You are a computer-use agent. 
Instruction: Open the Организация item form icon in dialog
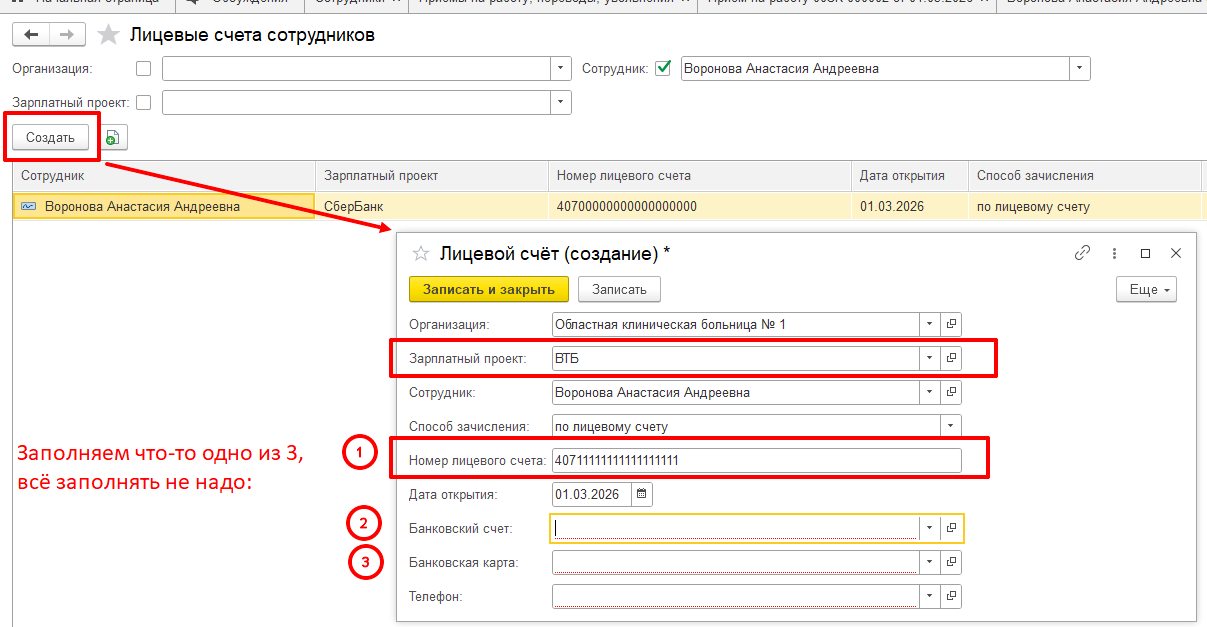pos(952,324)
